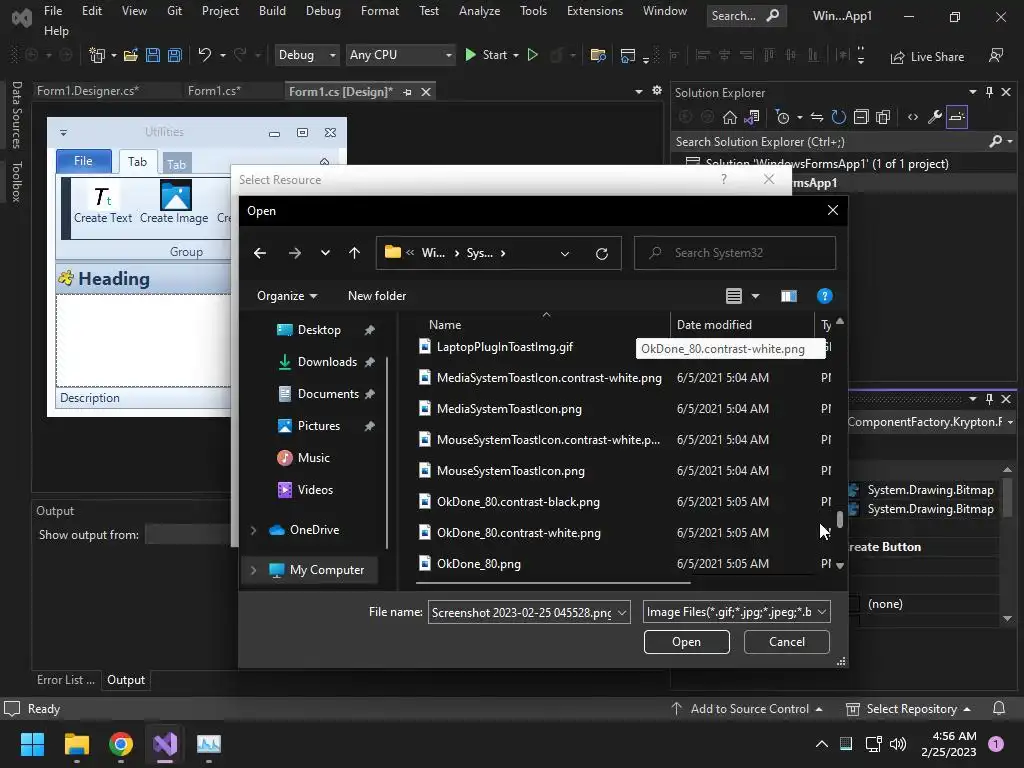Open the designer tab gear settings icon
The width and height of the screenshot is (1024, 768).
point(657,91)
